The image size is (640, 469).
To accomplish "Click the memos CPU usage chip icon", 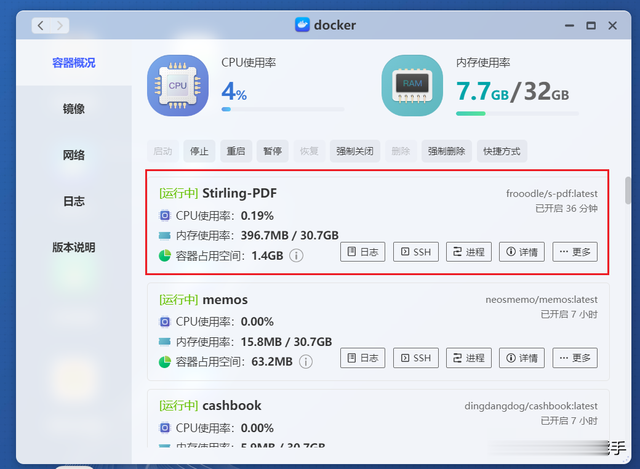I will [164, 322].
